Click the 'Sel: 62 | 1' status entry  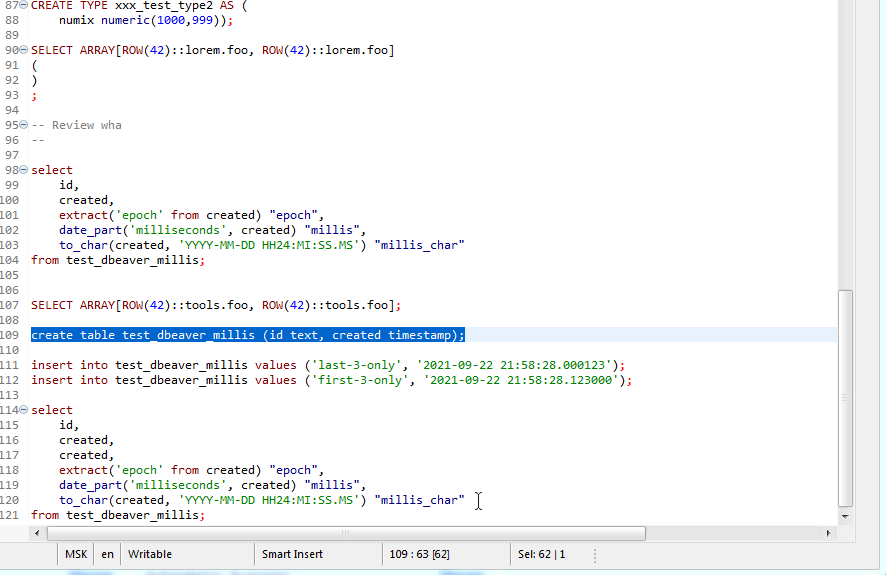(x=541, y=554)
